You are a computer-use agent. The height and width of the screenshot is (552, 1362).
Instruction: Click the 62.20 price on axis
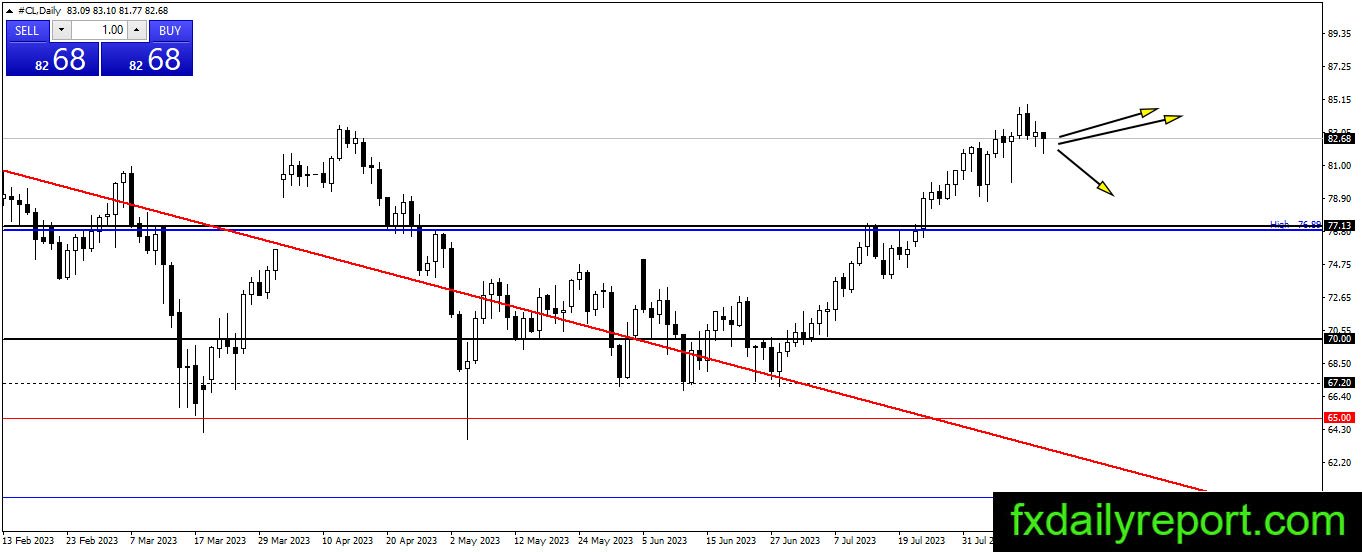(x=1339, y=463)
